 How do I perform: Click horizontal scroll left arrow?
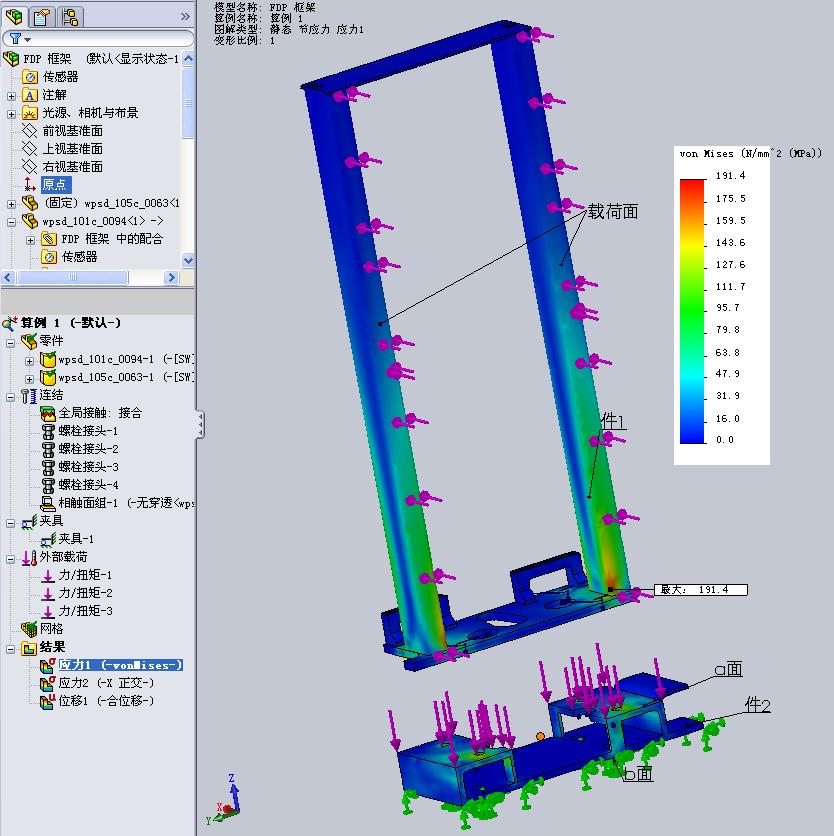click(x=8, y=277)
